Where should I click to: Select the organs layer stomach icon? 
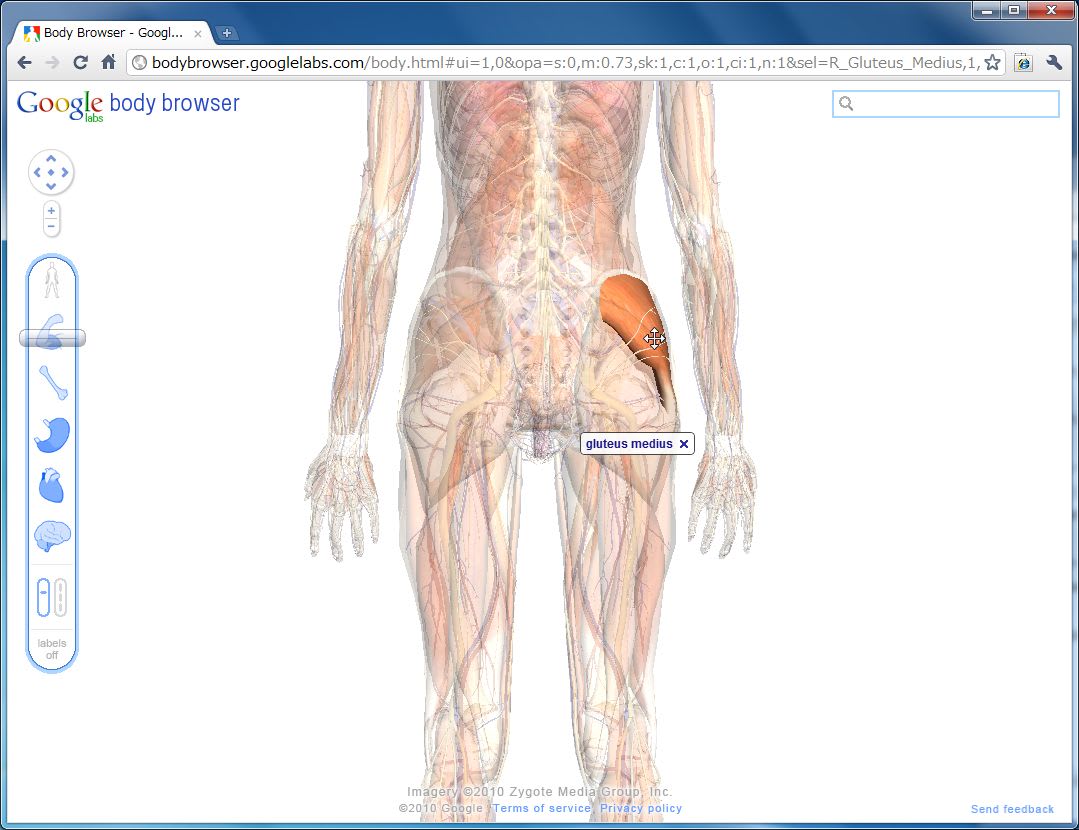point(52,435)
